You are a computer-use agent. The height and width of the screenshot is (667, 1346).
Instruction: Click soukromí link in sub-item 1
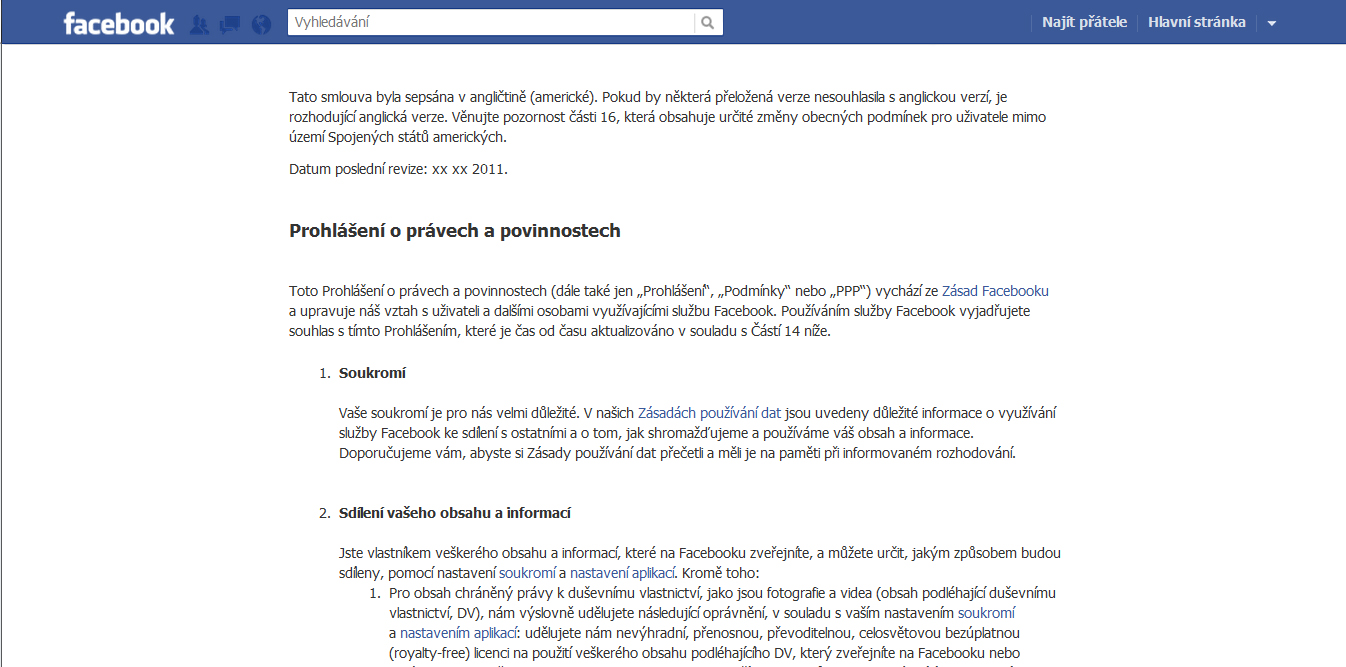pos(986,613)
